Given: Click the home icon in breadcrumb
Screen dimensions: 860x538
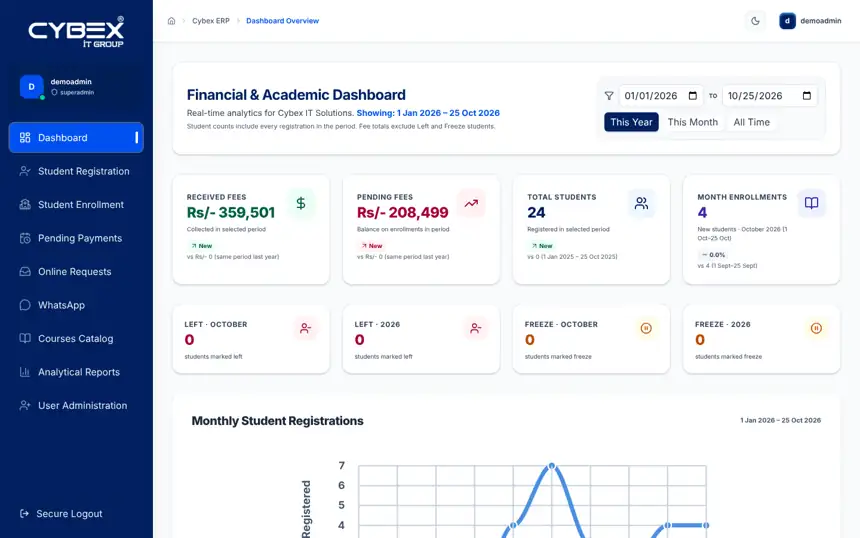Looking at the screenshot, I should click(x=171, y=21).
